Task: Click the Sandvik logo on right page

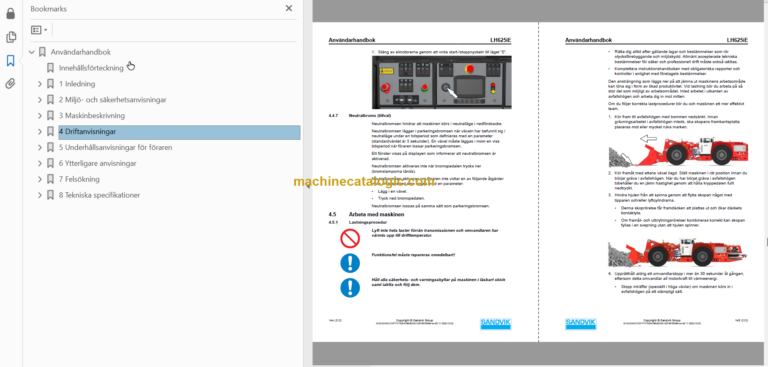Action: 580,323
